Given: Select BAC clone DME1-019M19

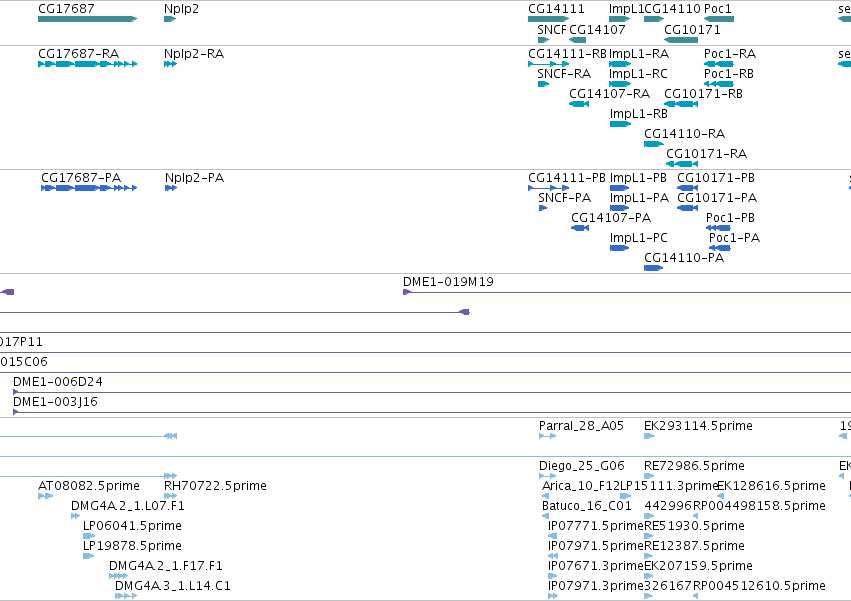Looking at the screenshot, I should click(627, 293).
